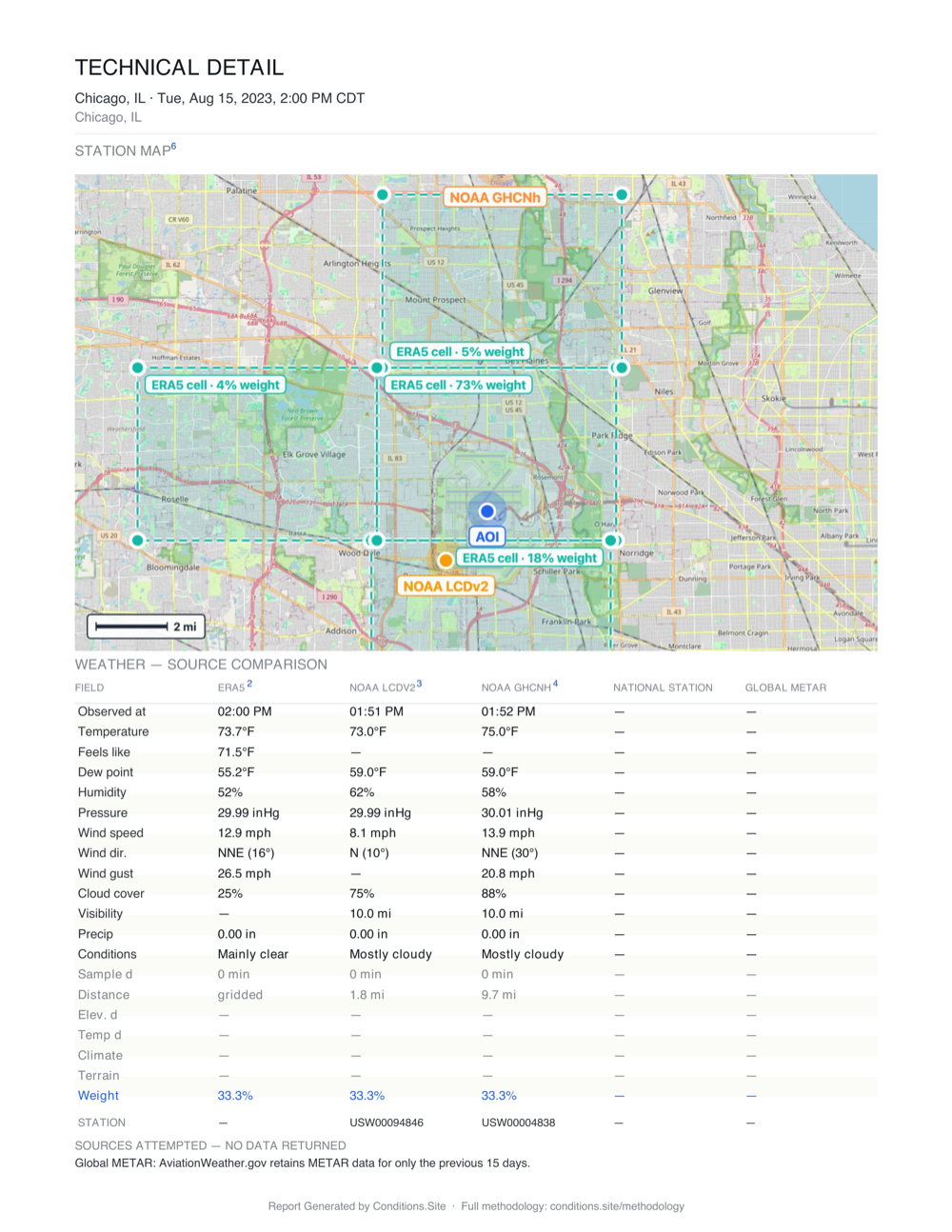Click the Visibility row label
Image resolution: width=952 pixels, height=1232 pixels.
[x=100, y=914]
